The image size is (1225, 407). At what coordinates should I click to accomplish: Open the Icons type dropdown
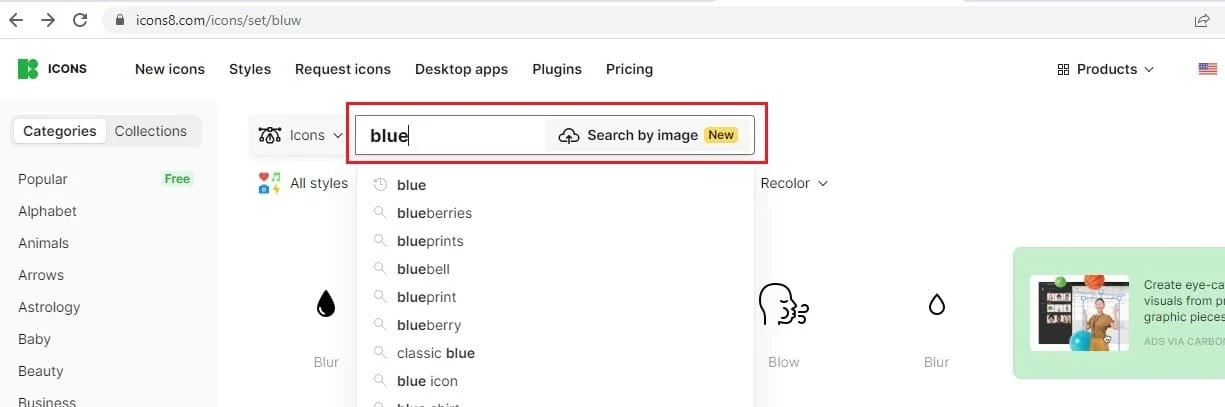tap(301, 135)
